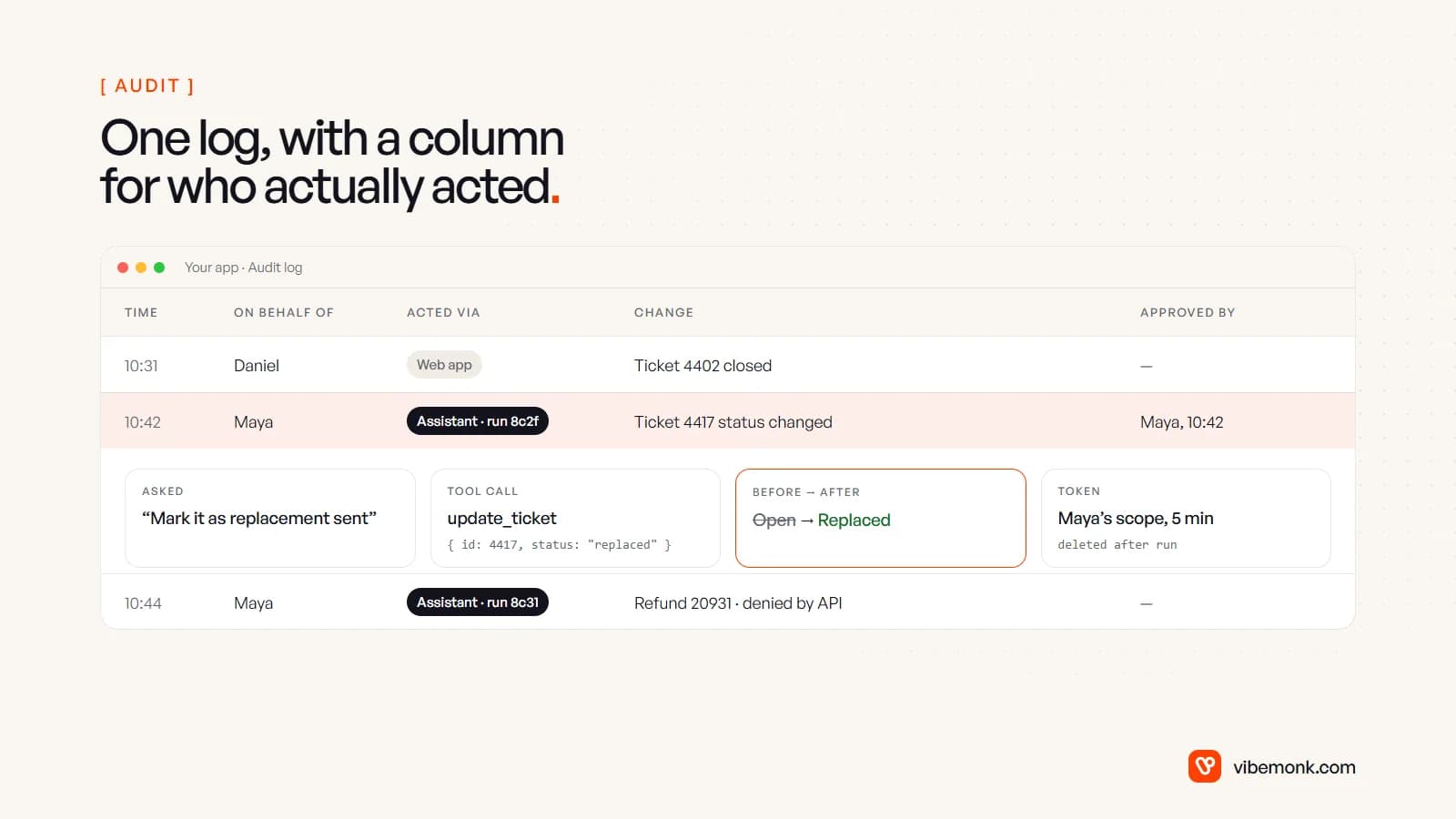Click the ACTED VIA column header
This screenshot has width=1456, height=819.
443,312
